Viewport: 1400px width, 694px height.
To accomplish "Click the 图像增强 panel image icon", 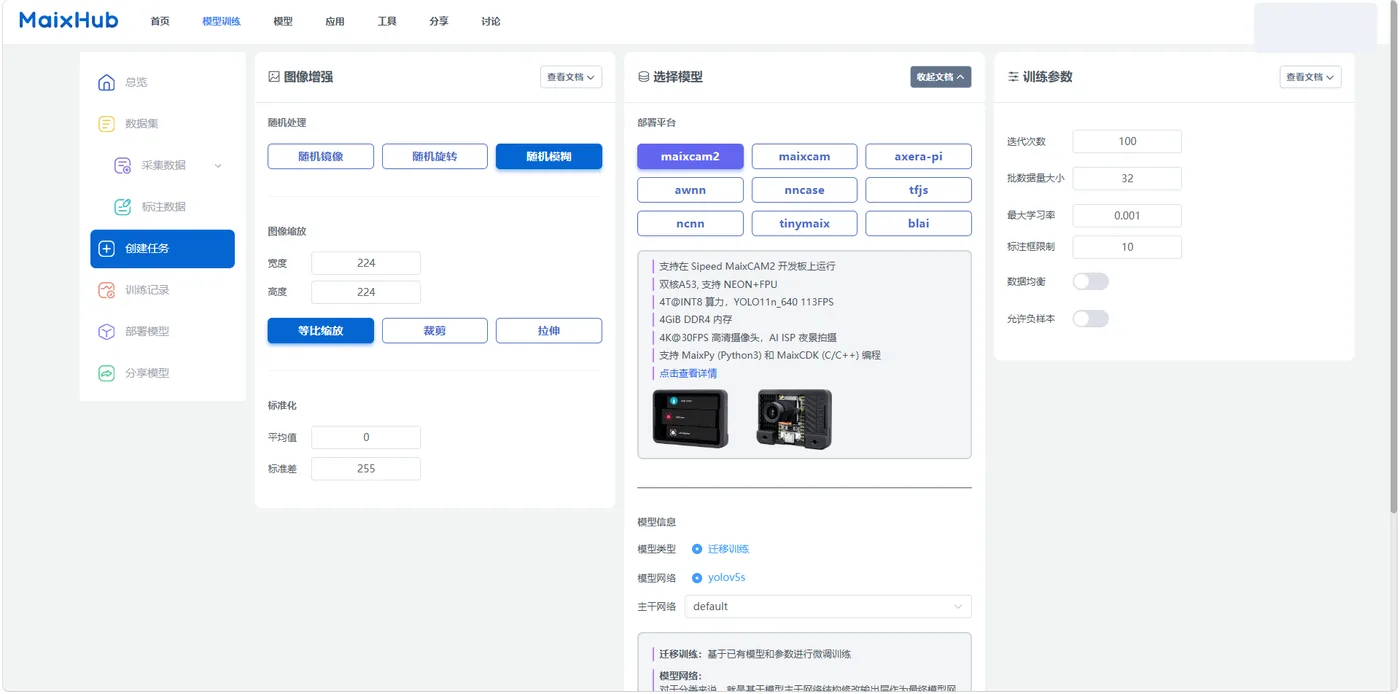I will [274, 76].
